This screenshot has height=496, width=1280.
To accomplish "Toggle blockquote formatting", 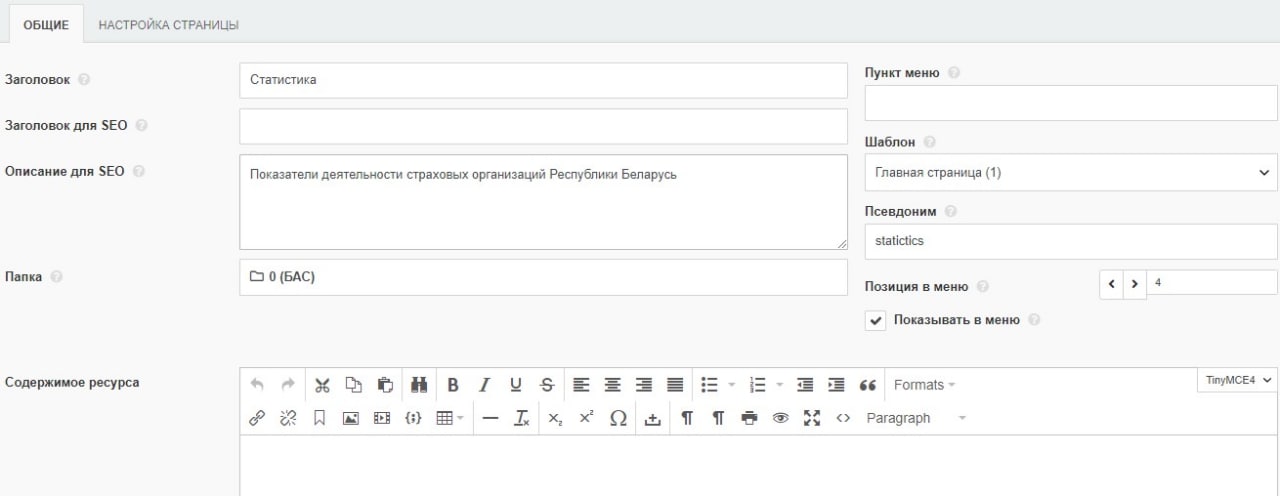I will (x=868, y=385).
